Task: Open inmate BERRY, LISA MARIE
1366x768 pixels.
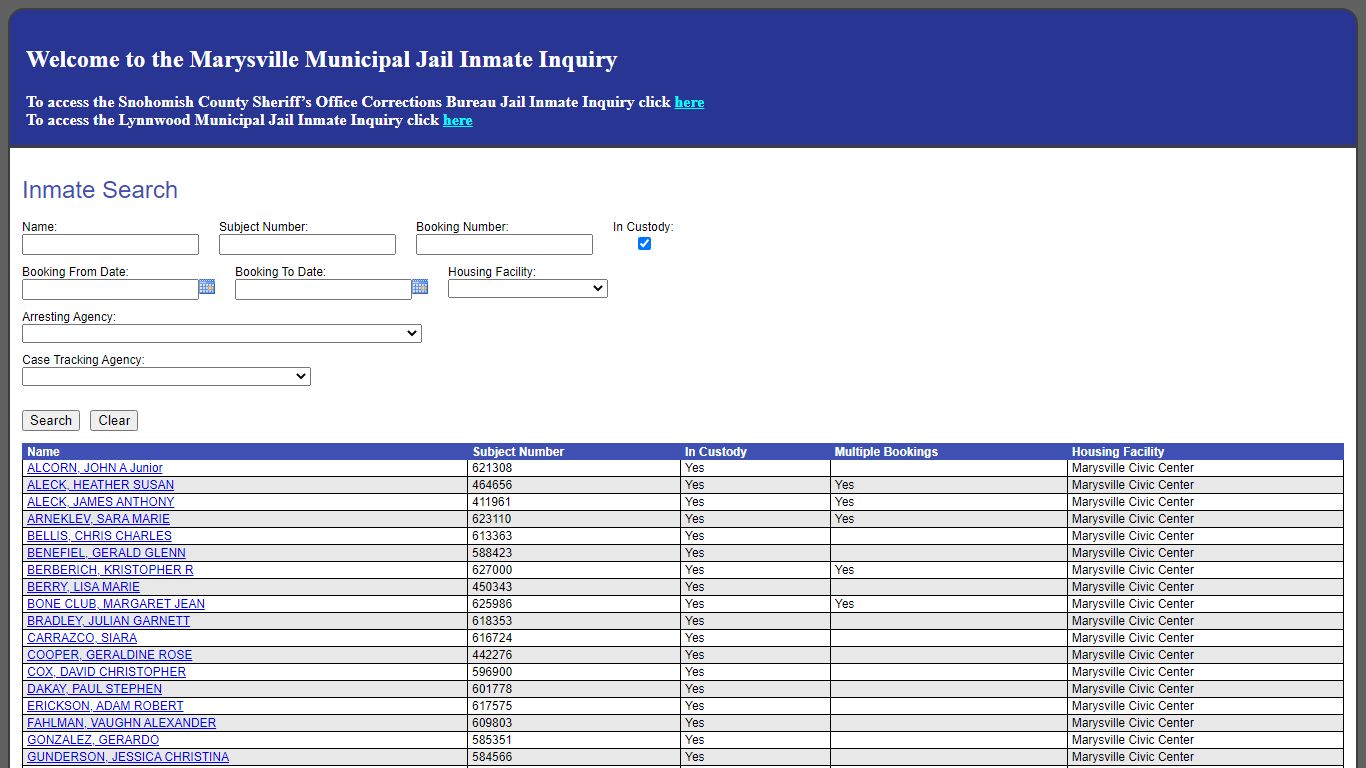Action: pos(83,587)
